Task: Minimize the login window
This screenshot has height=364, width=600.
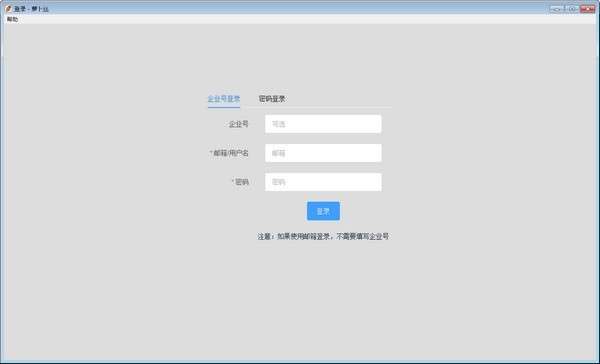Action: (557, 8)
